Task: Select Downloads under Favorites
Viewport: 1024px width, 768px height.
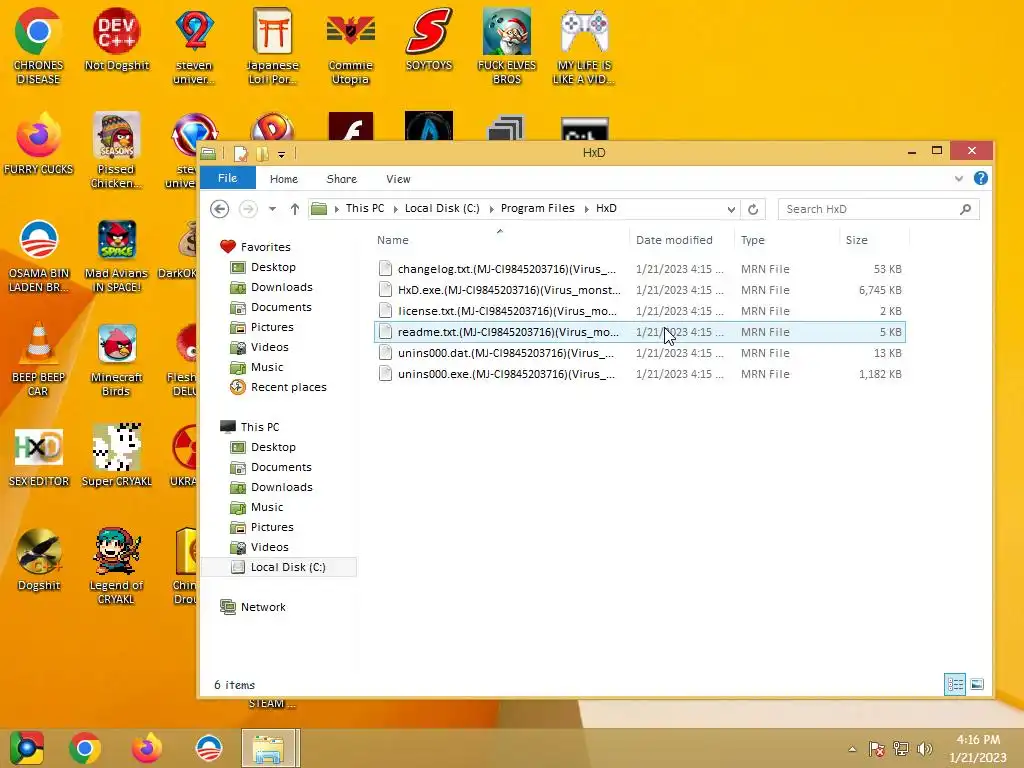Action: (281, 287)
